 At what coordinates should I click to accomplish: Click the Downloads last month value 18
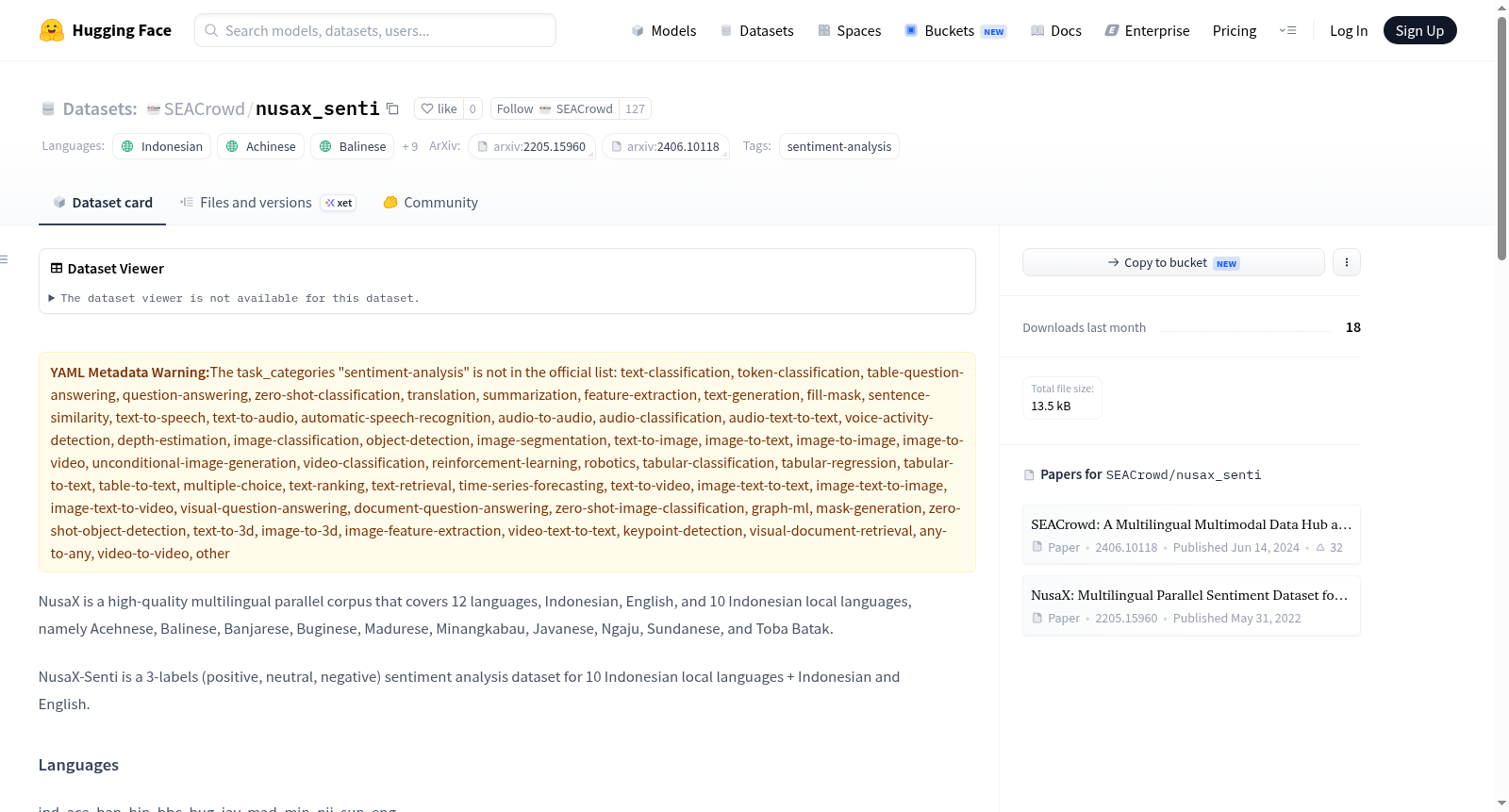coord(1352,327)
